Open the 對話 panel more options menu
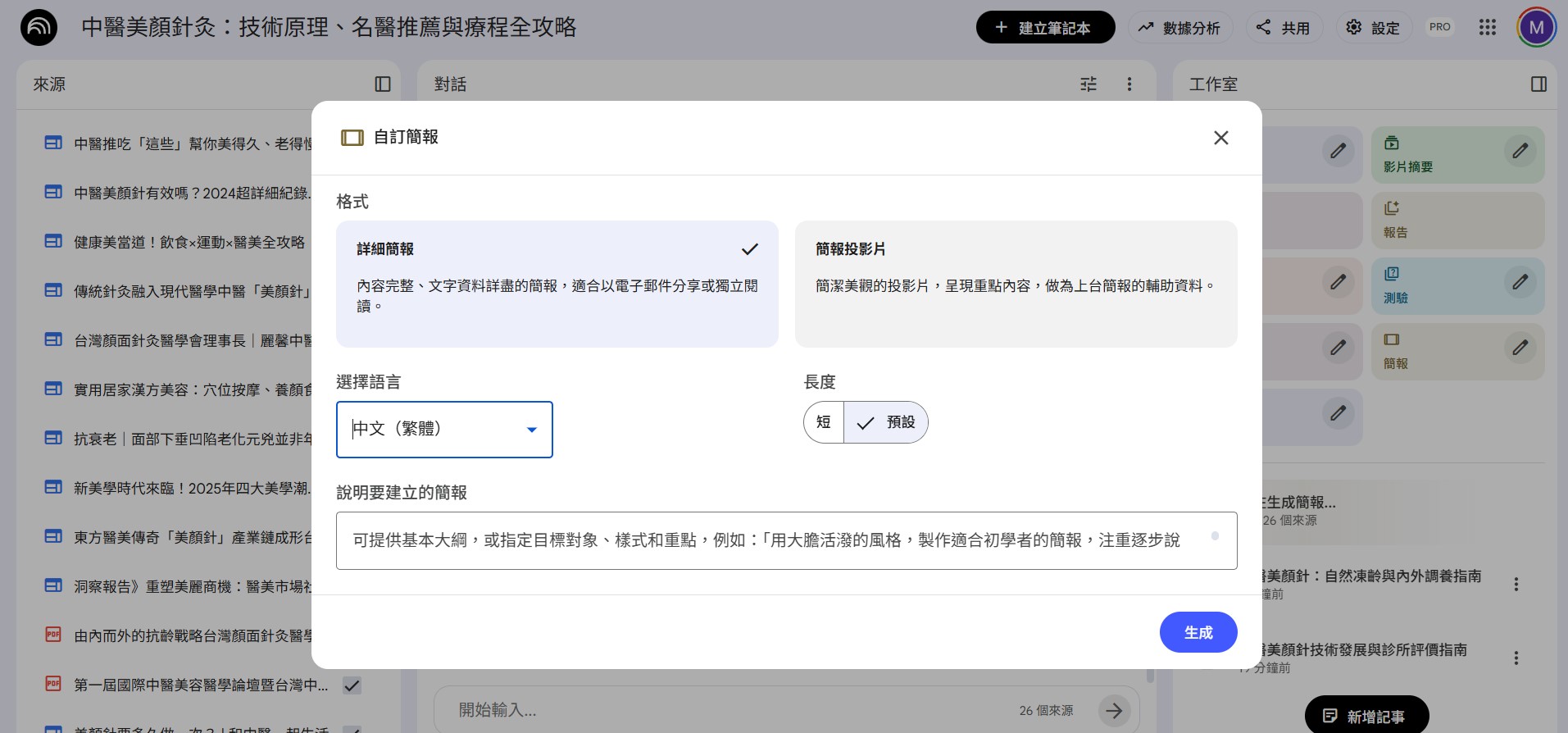The image size is (1568, 733). (1129, 84)
